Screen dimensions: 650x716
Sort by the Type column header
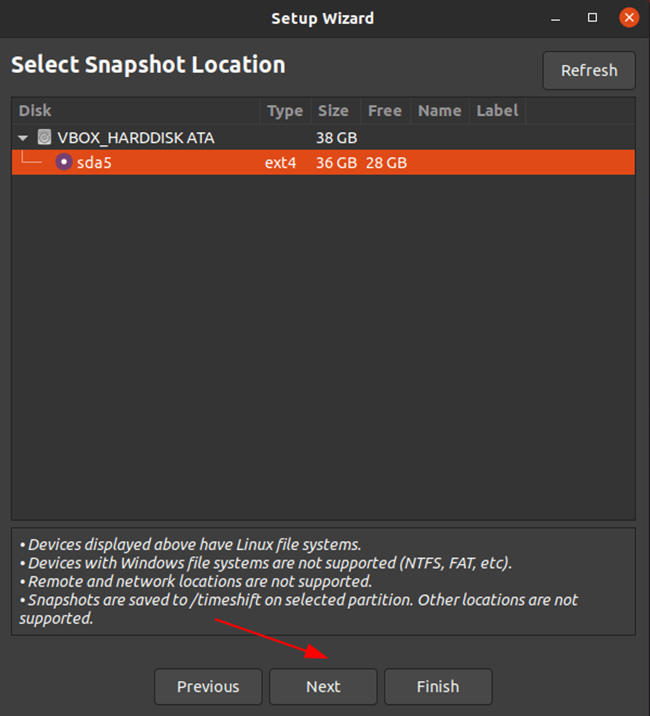(x=285, y=111)
